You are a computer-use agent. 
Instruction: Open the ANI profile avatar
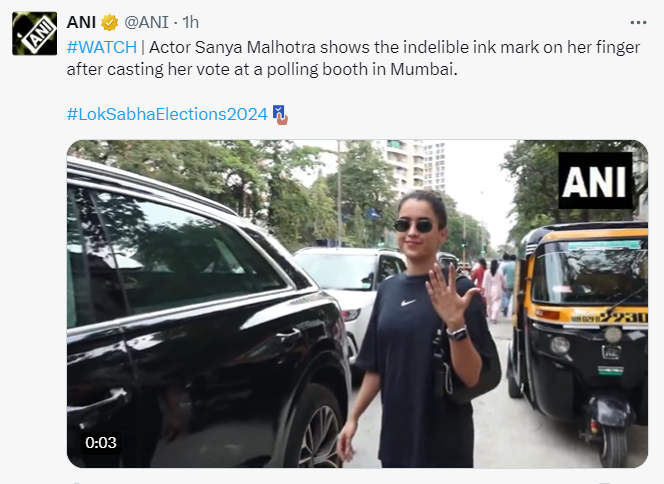pos(34,33)
